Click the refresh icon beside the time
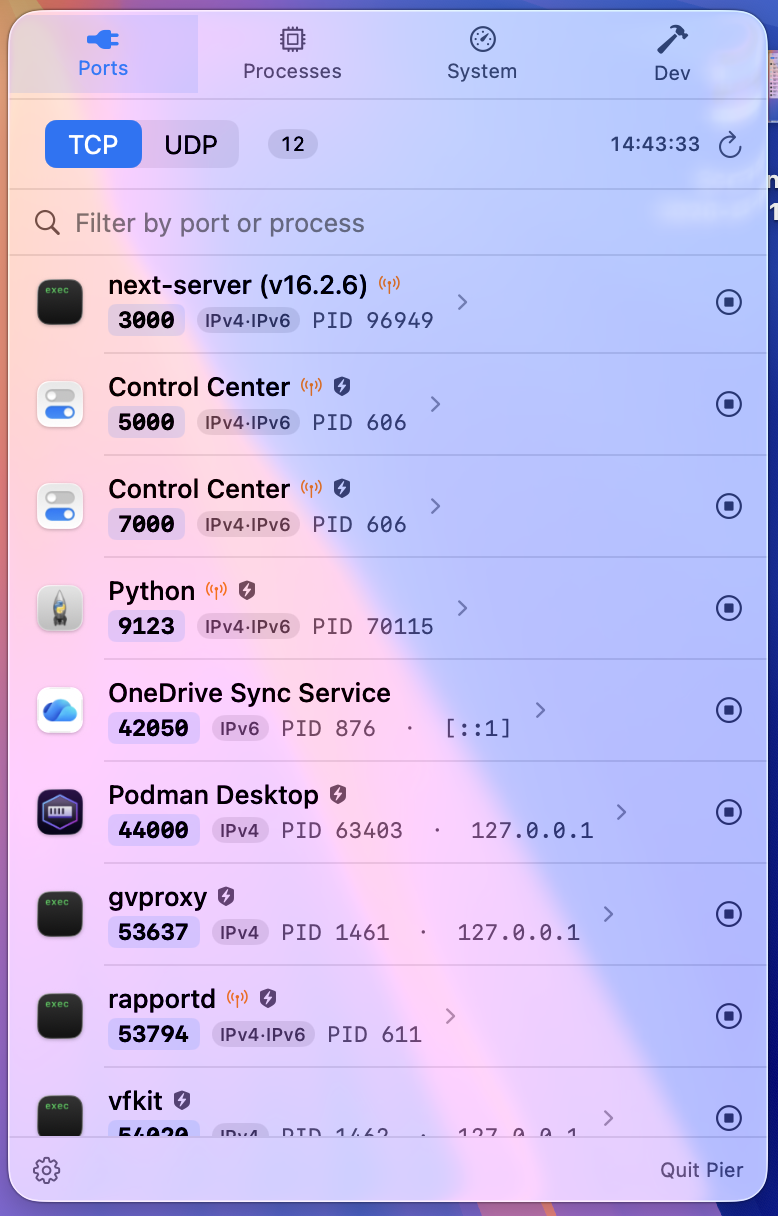The image size is (778, 1216). tap(730, 145)
